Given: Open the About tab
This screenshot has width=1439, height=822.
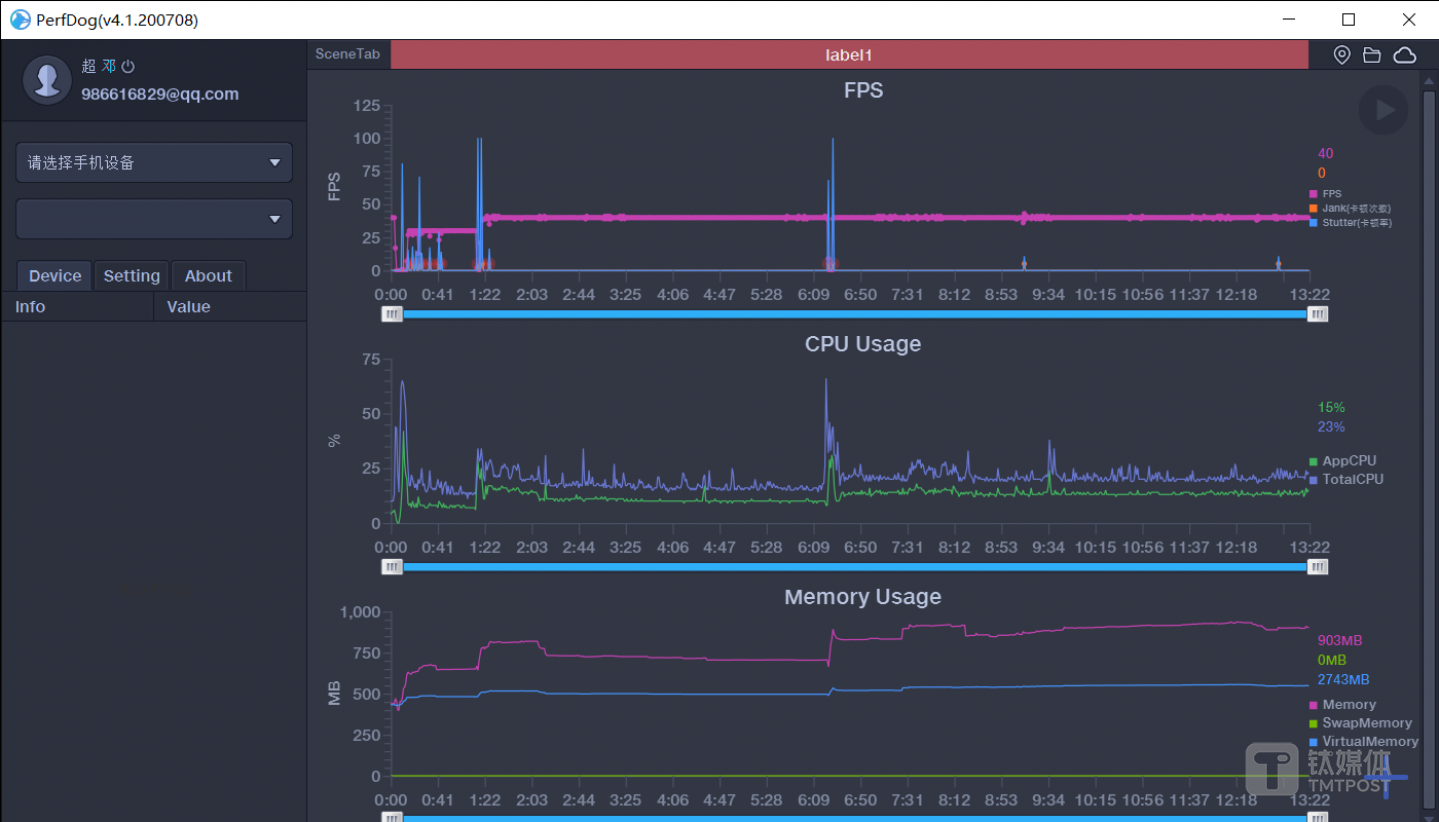Looking at the screenshot, I should click(208, 276).
